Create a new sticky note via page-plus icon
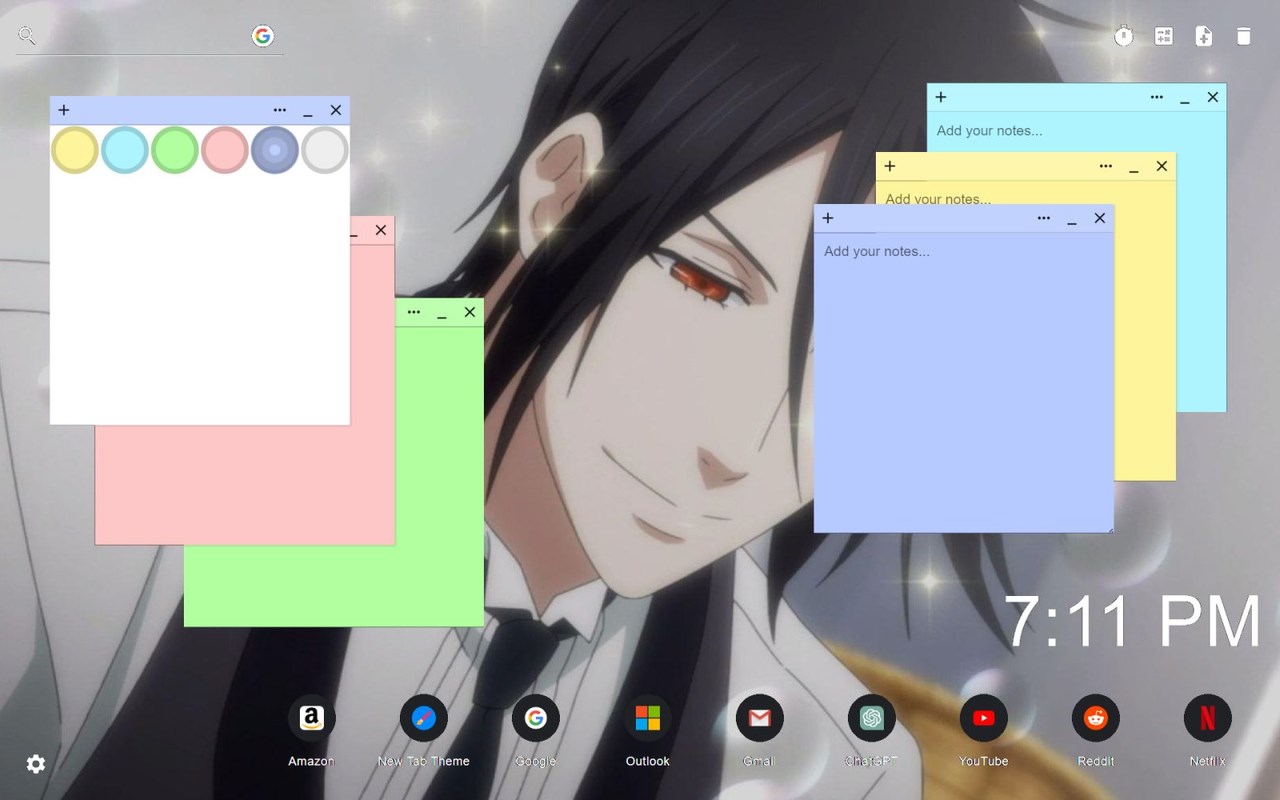 (1204, 36)
